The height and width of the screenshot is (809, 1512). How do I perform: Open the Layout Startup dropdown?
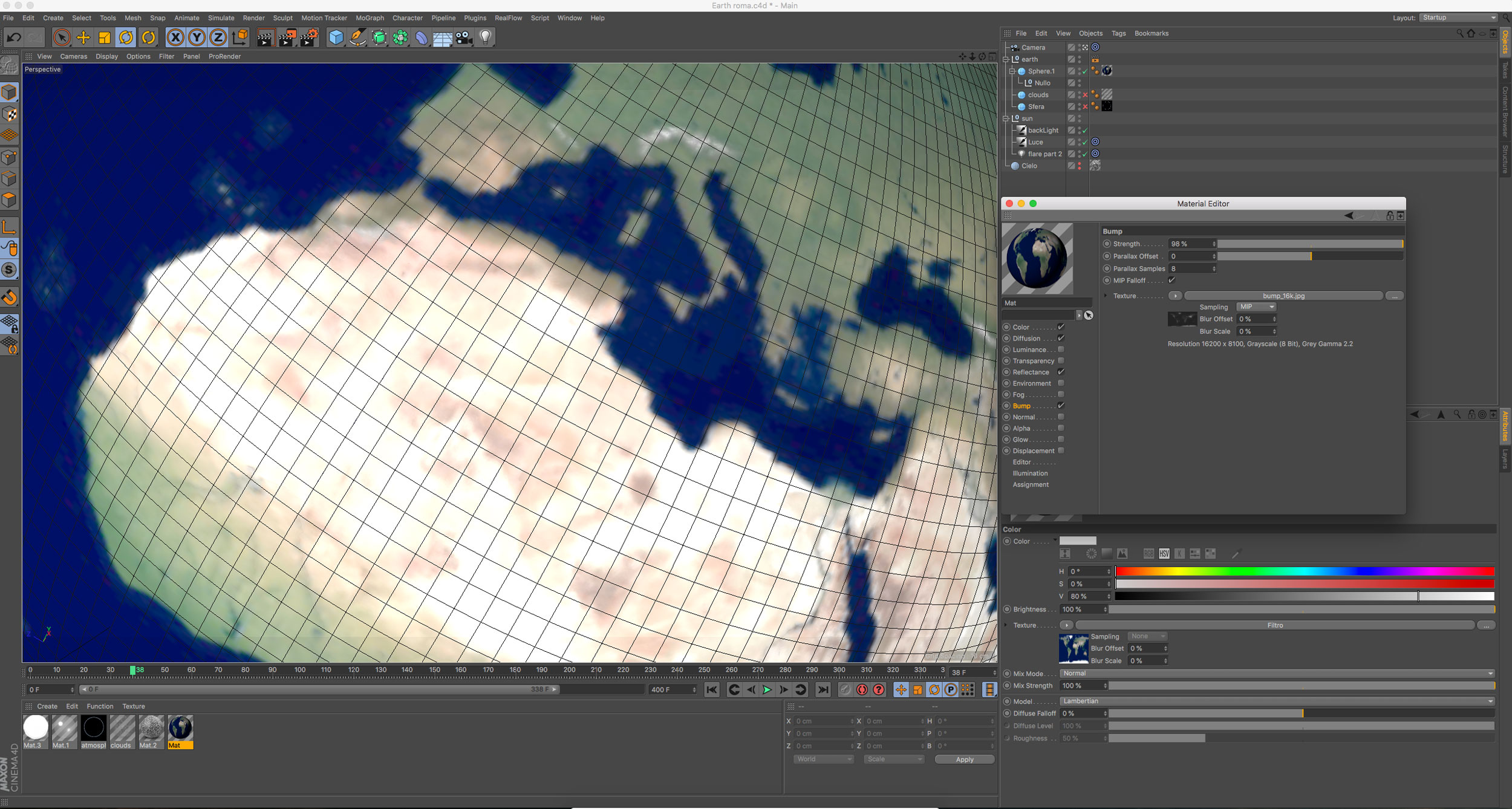[x=1458, y=18]
